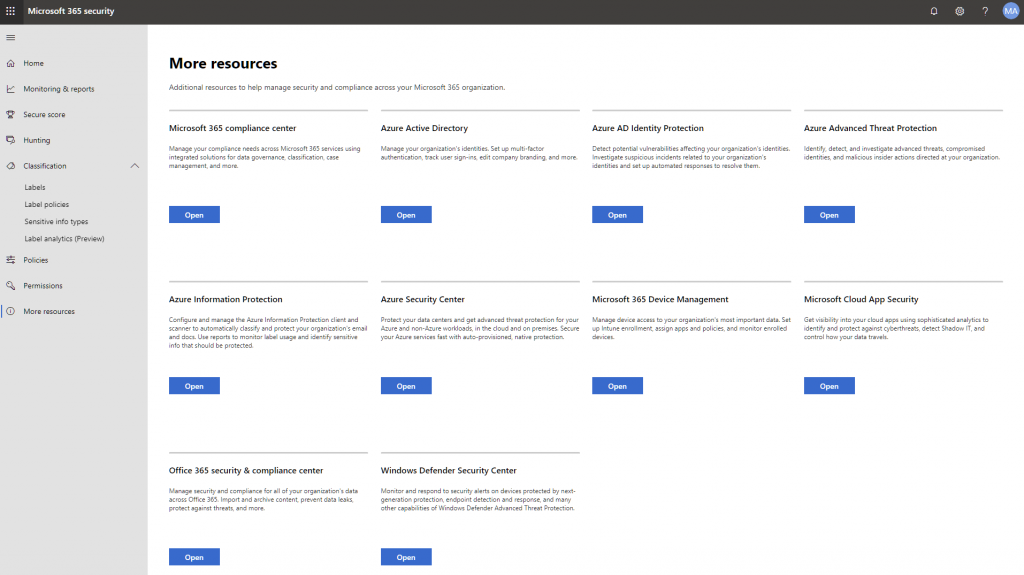This screenshot has height=575, width=1024.
Task: Click Azure Security Center card title
Action: (423, 299)
